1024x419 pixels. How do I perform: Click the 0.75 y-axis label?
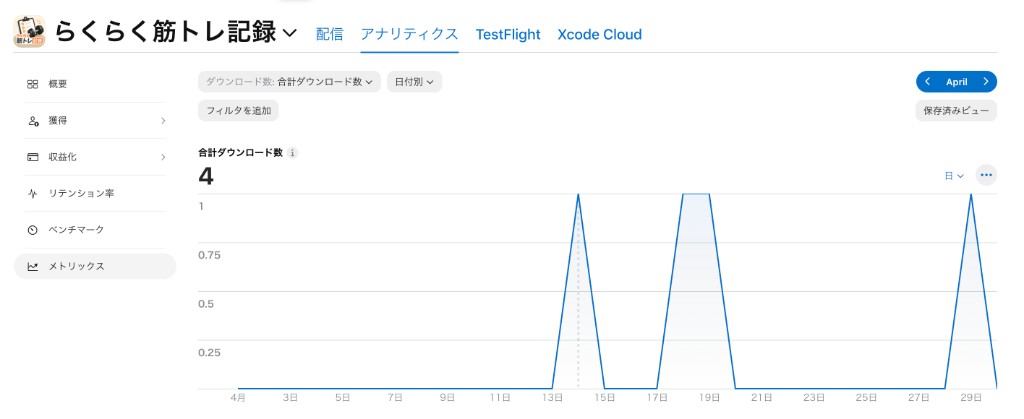click(209, 255)
